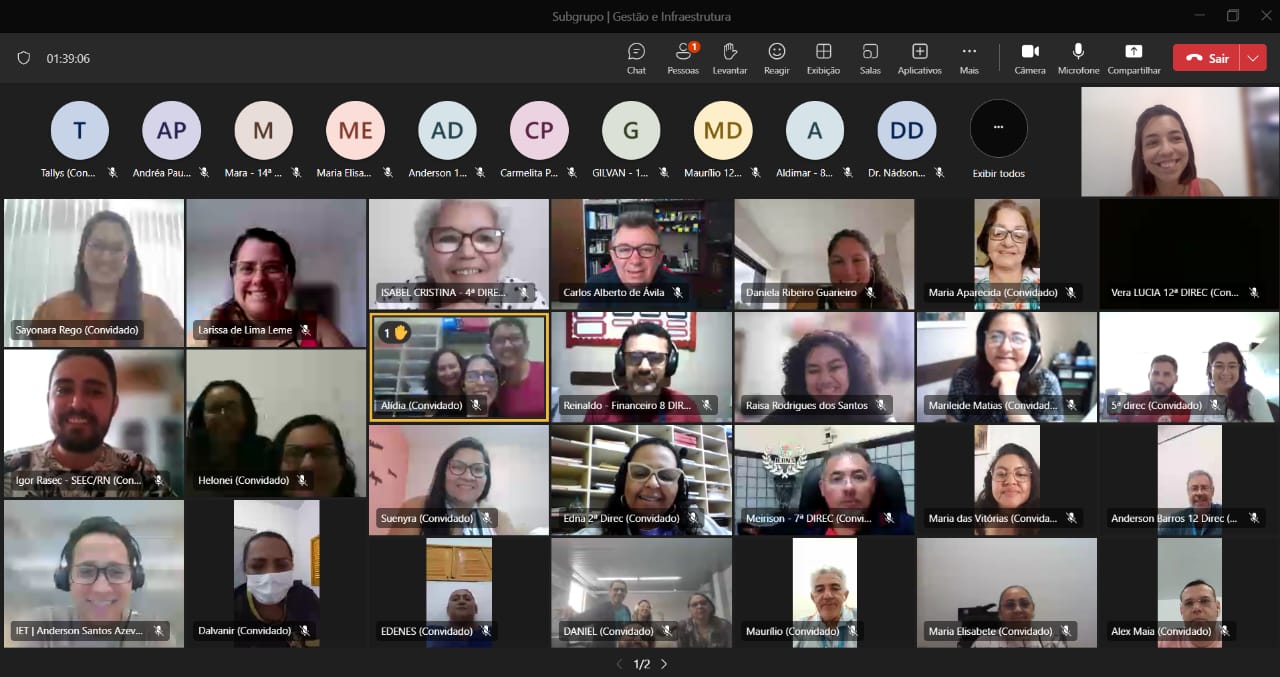Toggle the Microfone mute
The width and height of the screenshot is (1280, 677).
click(1078, 58)
